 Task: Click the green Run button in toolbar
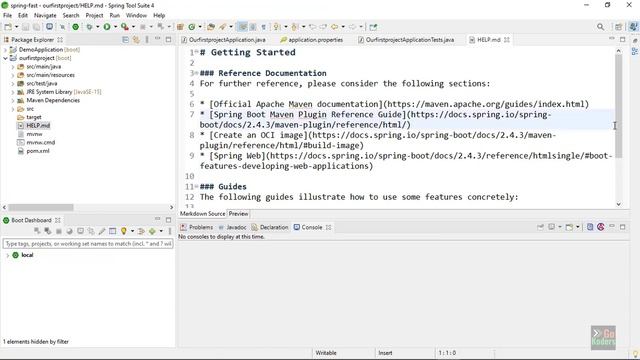click(107, 27)
